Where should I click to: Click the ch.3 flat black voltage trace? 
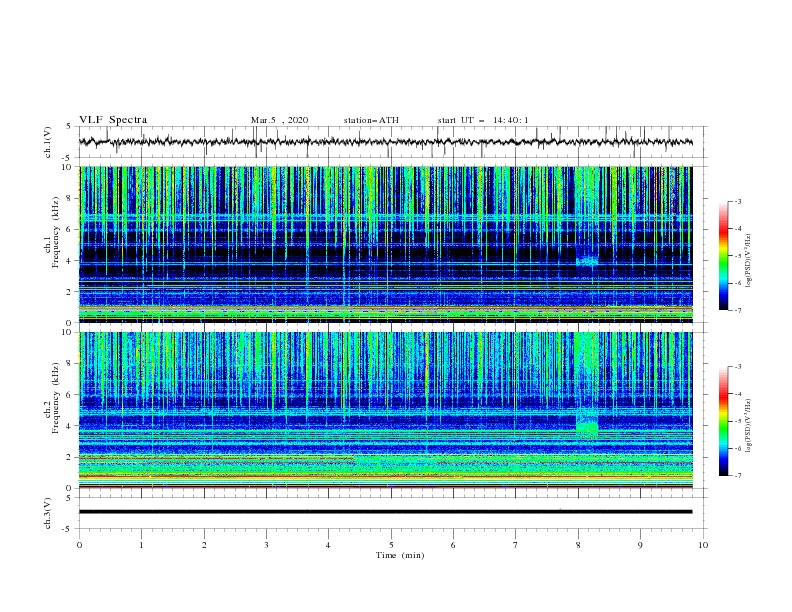click(x=385, y=512)
